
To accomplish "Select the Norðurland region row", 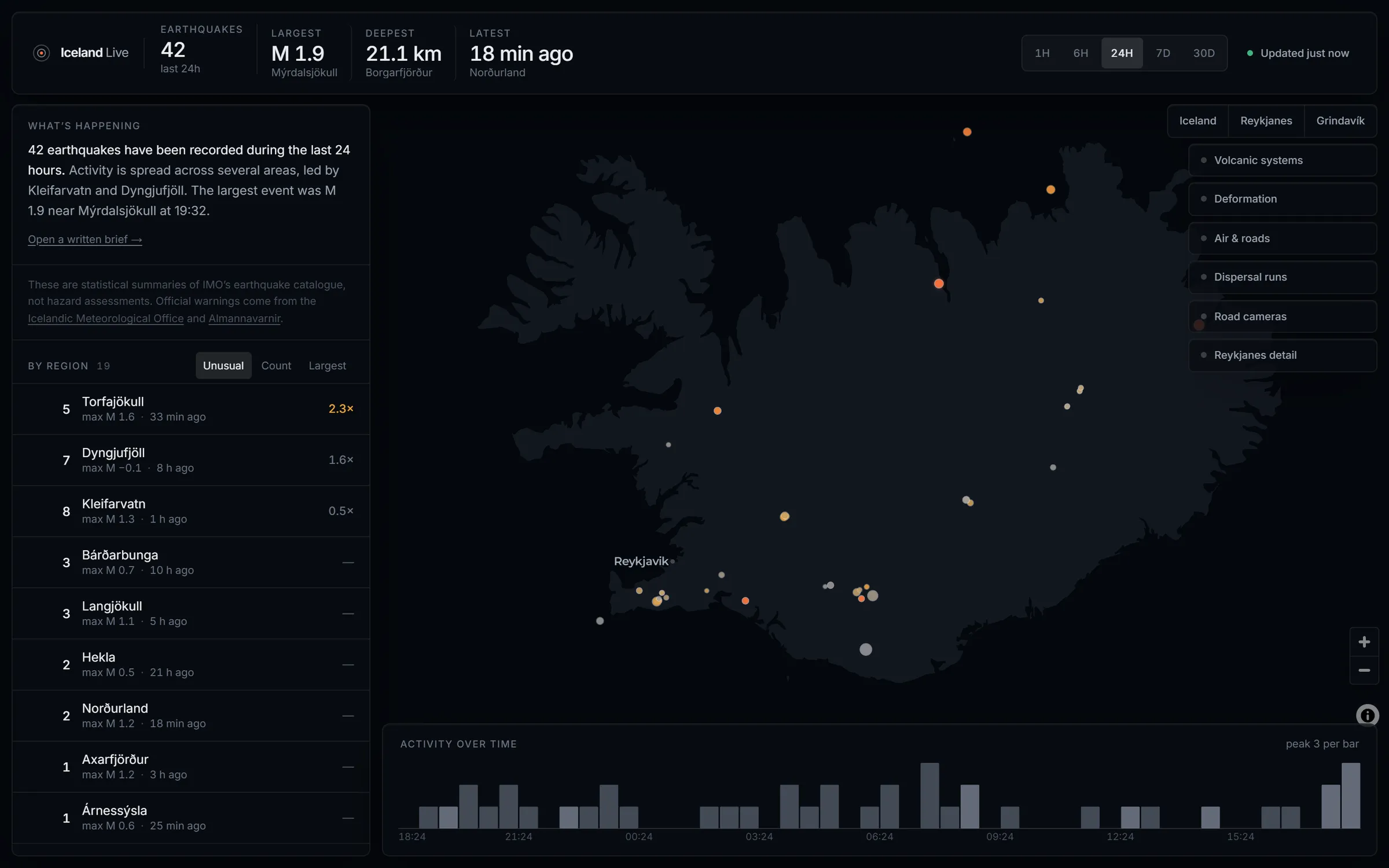I will point(191,716).
